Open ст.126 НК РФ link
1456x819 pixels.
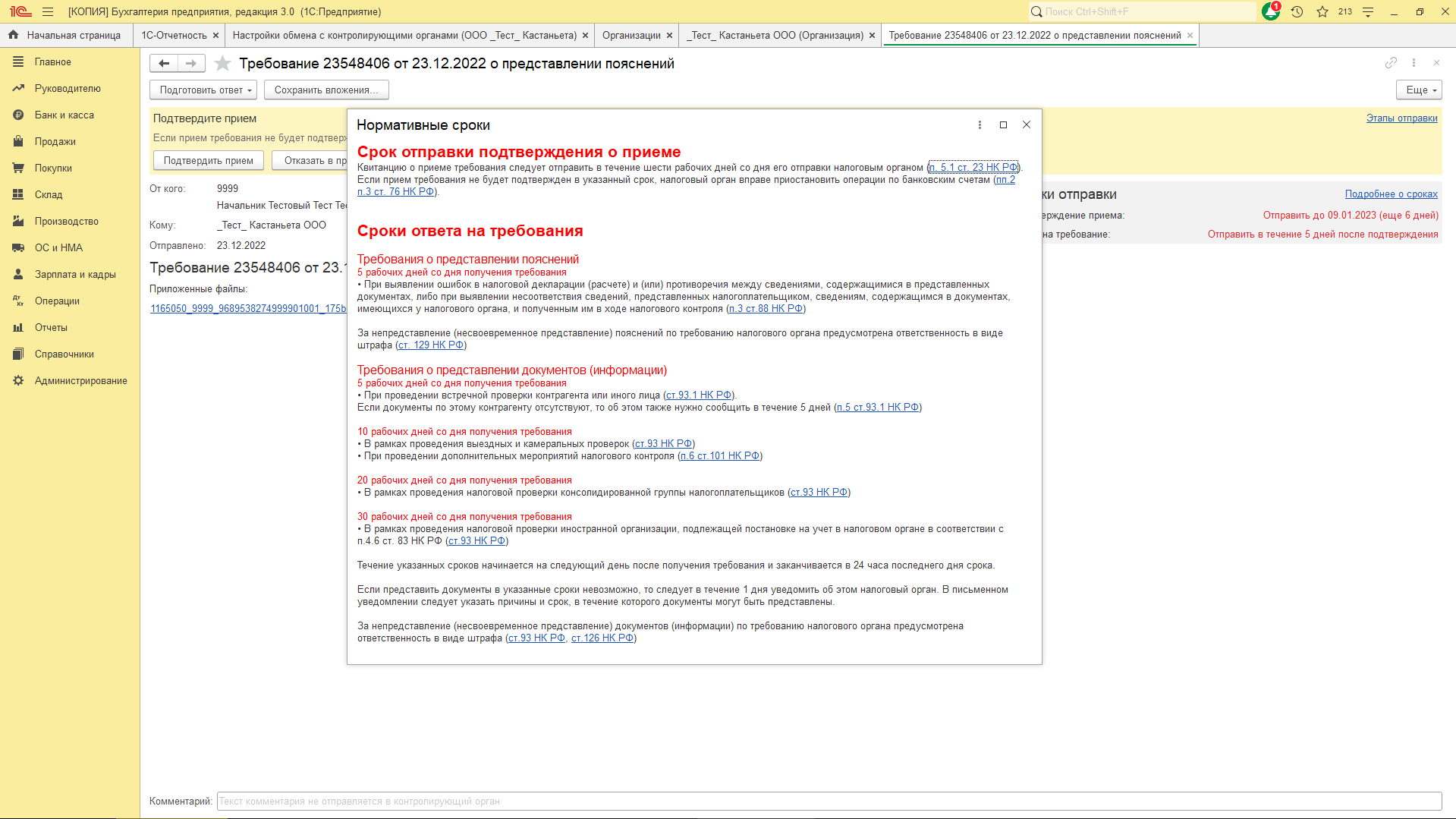[602, 638]
